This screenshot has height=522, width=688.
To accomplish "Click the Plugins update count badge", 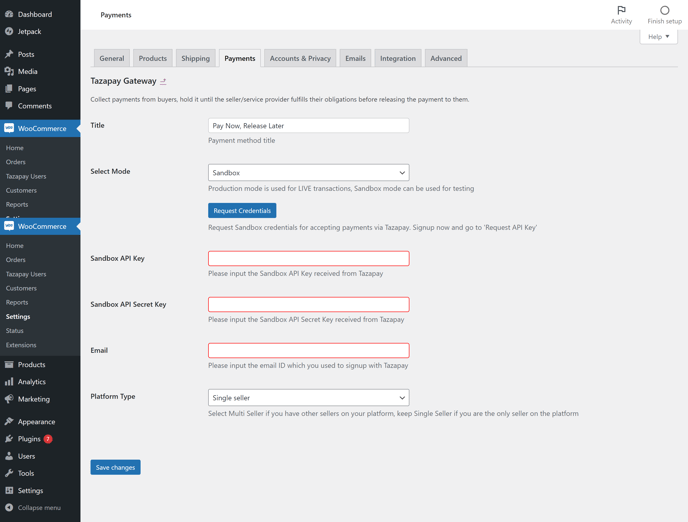I will click(x=48, y=439).
